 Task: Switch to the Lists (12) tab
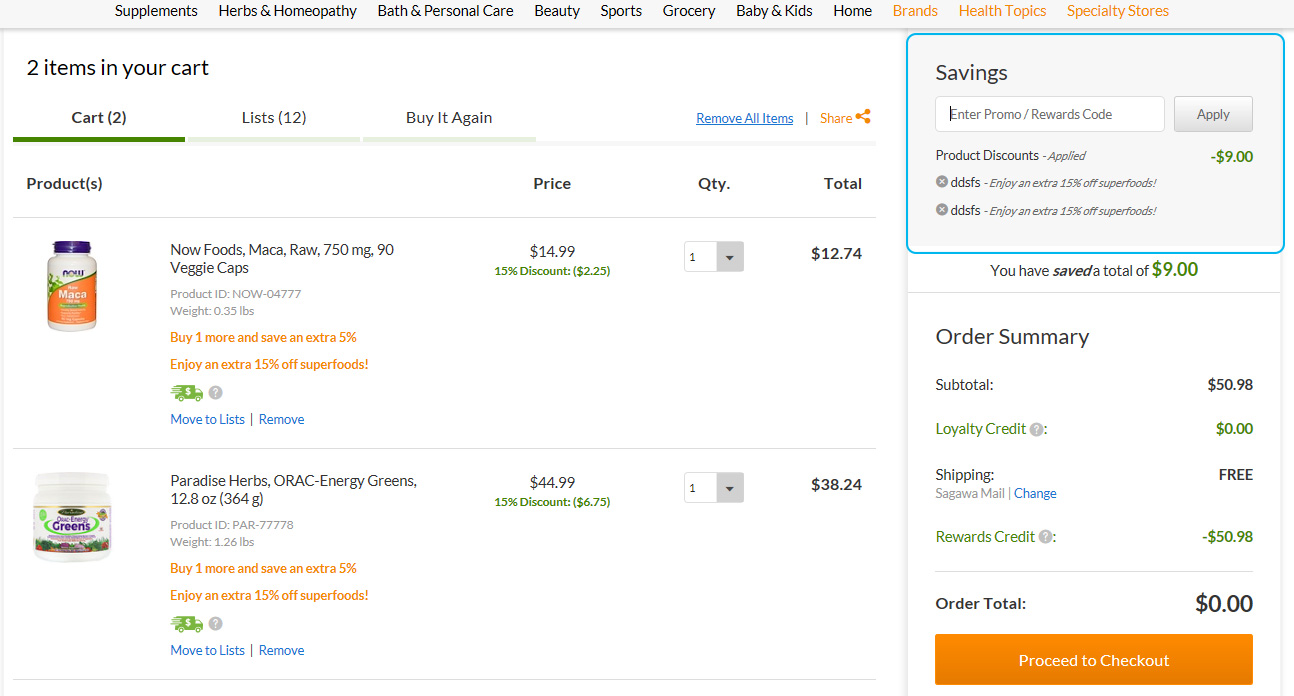[x=274, y=118]
